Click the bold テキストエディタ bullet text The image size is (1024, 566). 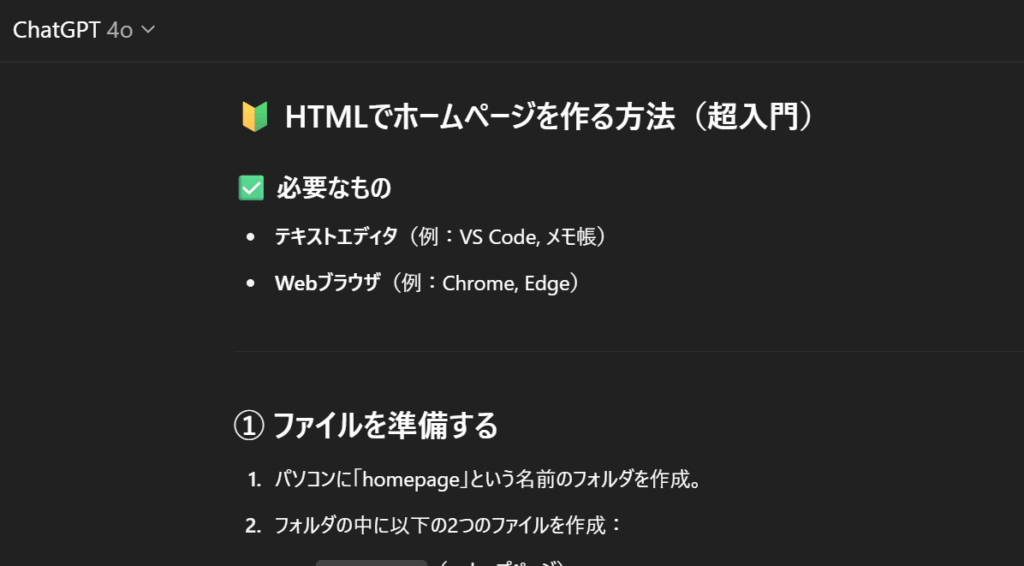(x=336, y=237)
